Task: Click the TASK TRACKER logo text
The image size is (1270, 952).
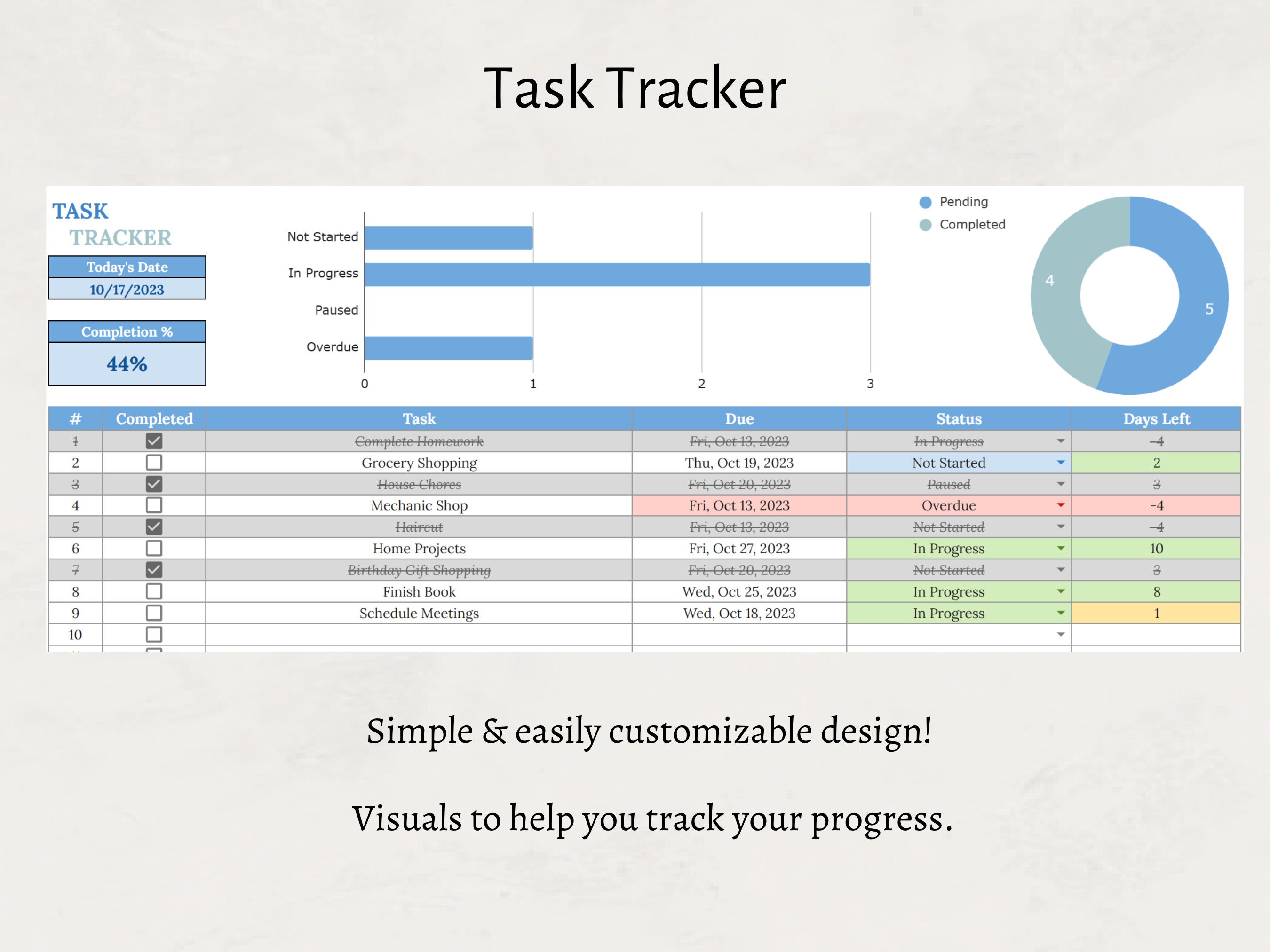Action: 110,224
